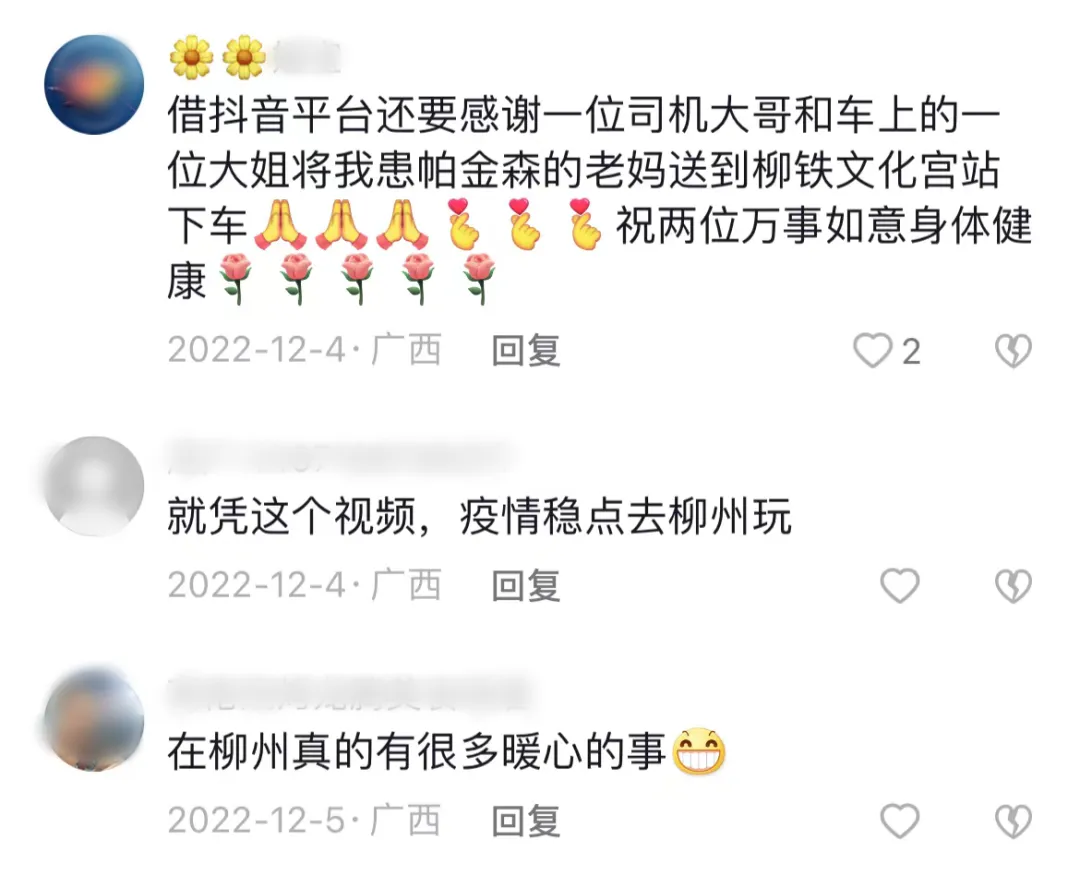The image size is (1080, 876).
Task: Dislike the 暖心的事 comment dated 2022-12-5
Action: (x=1013, y=821)
